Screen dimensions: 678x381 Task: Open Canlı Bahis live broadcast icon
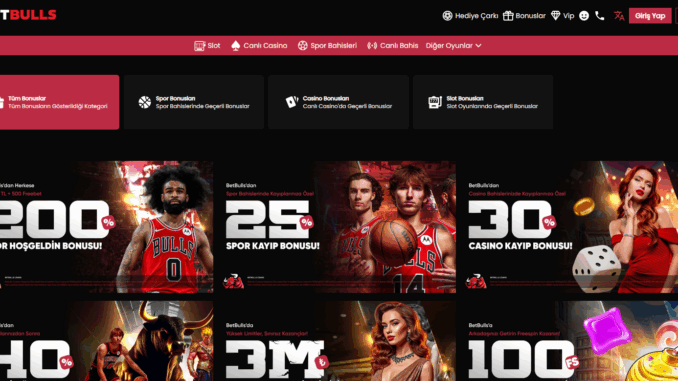point(372,46)
